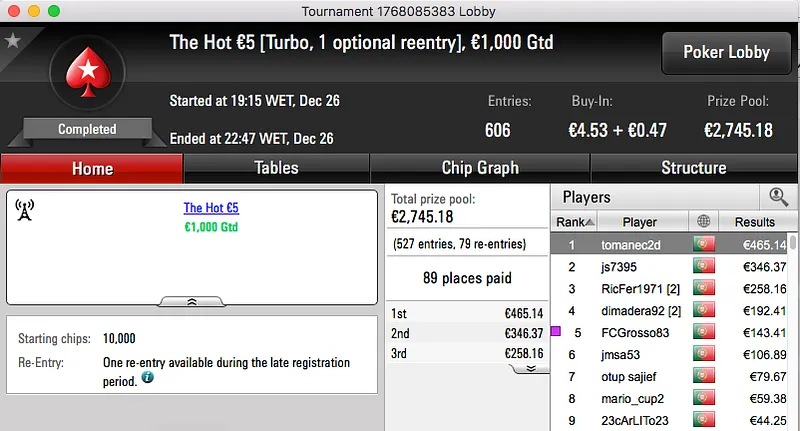
Task: Click tomanec2d's Portugal flag icon
Action: (x=703, y=244)
